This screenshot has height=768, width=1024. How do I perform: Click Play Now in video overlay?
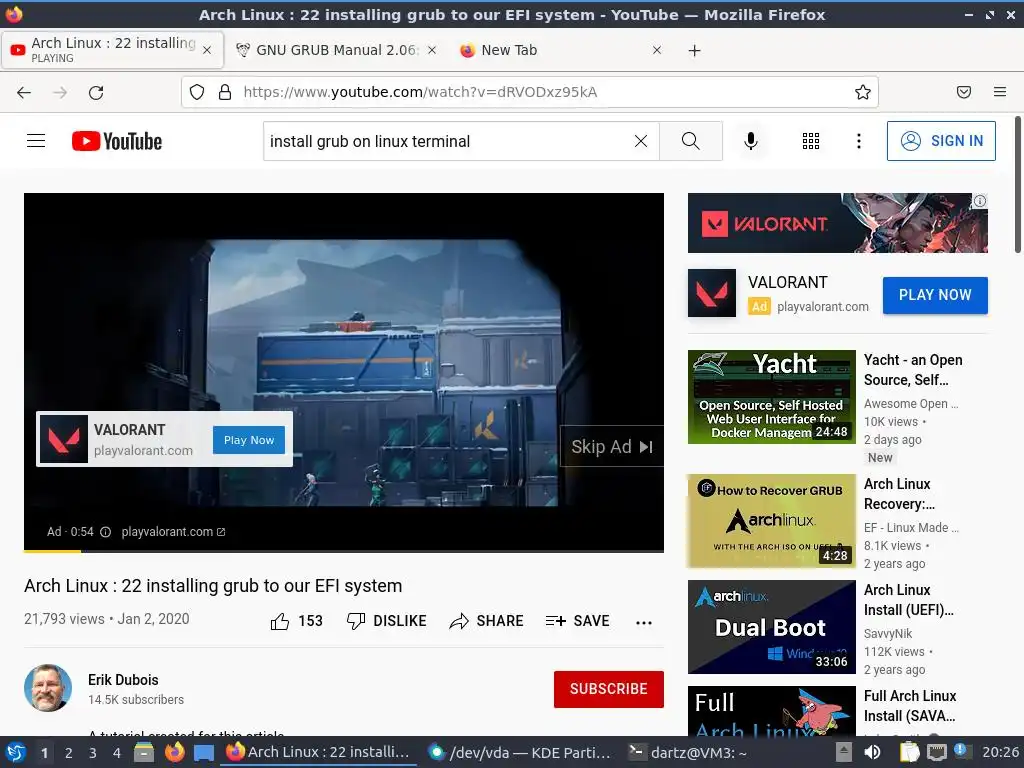pos(249,440)
